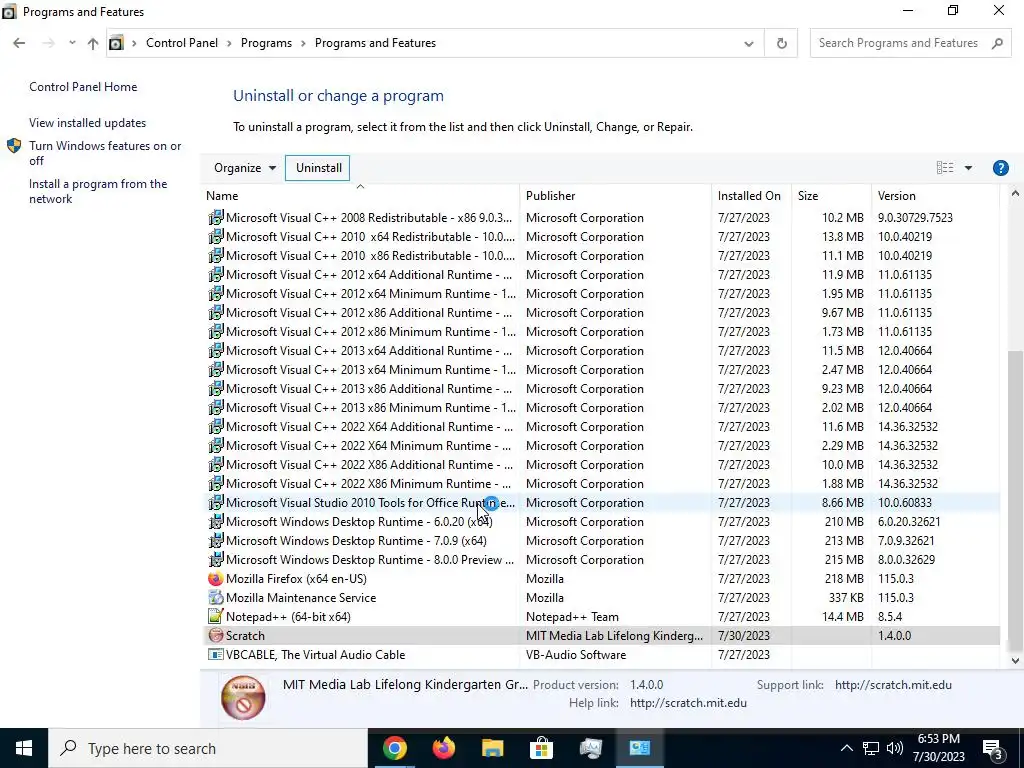Click the taskbar Type here to search box
The height and width of the screenshot is (768, 1024).
208,748
